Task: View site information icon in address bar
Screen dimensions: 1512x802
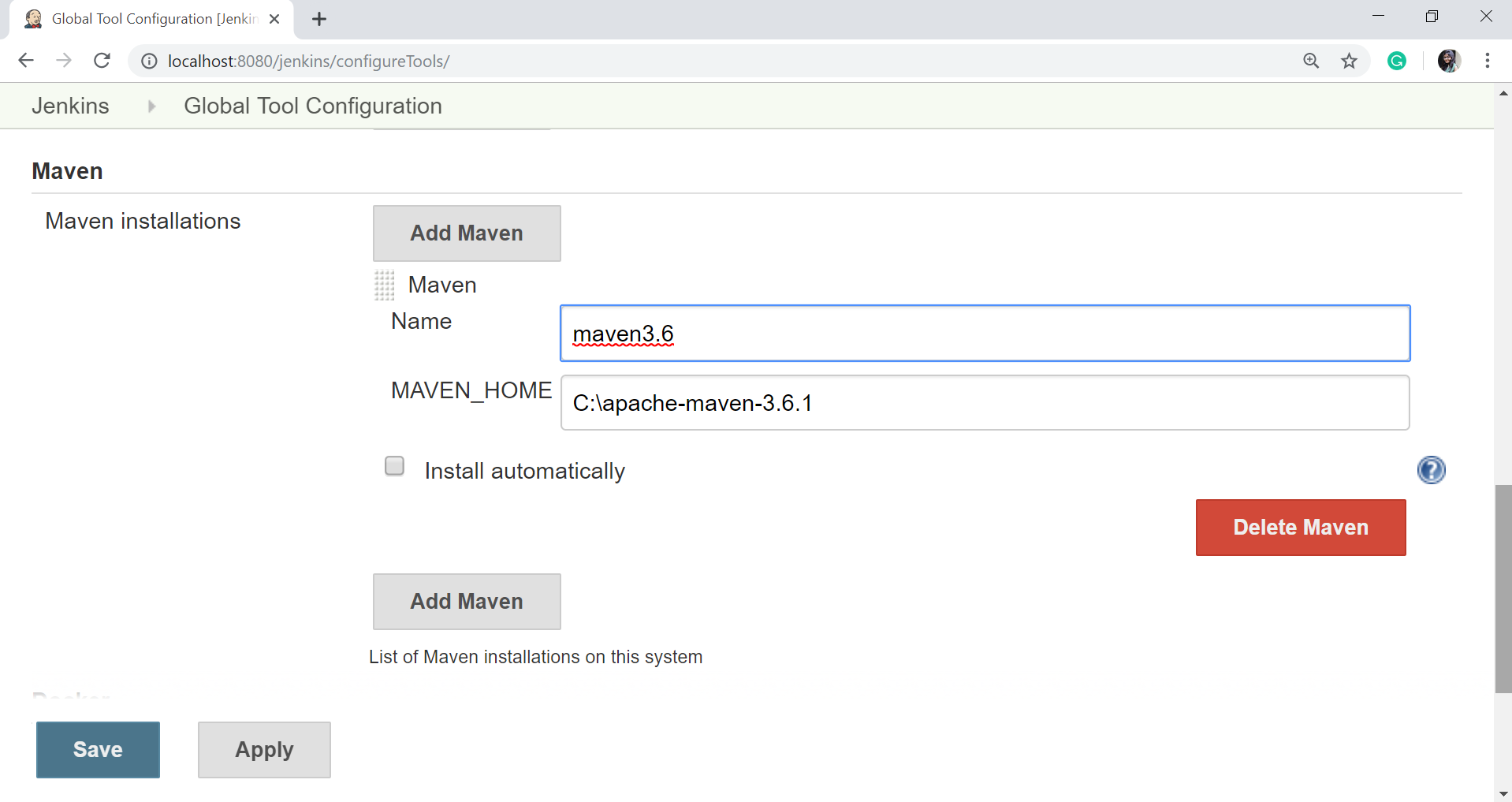Action: (x=149, y=61)
